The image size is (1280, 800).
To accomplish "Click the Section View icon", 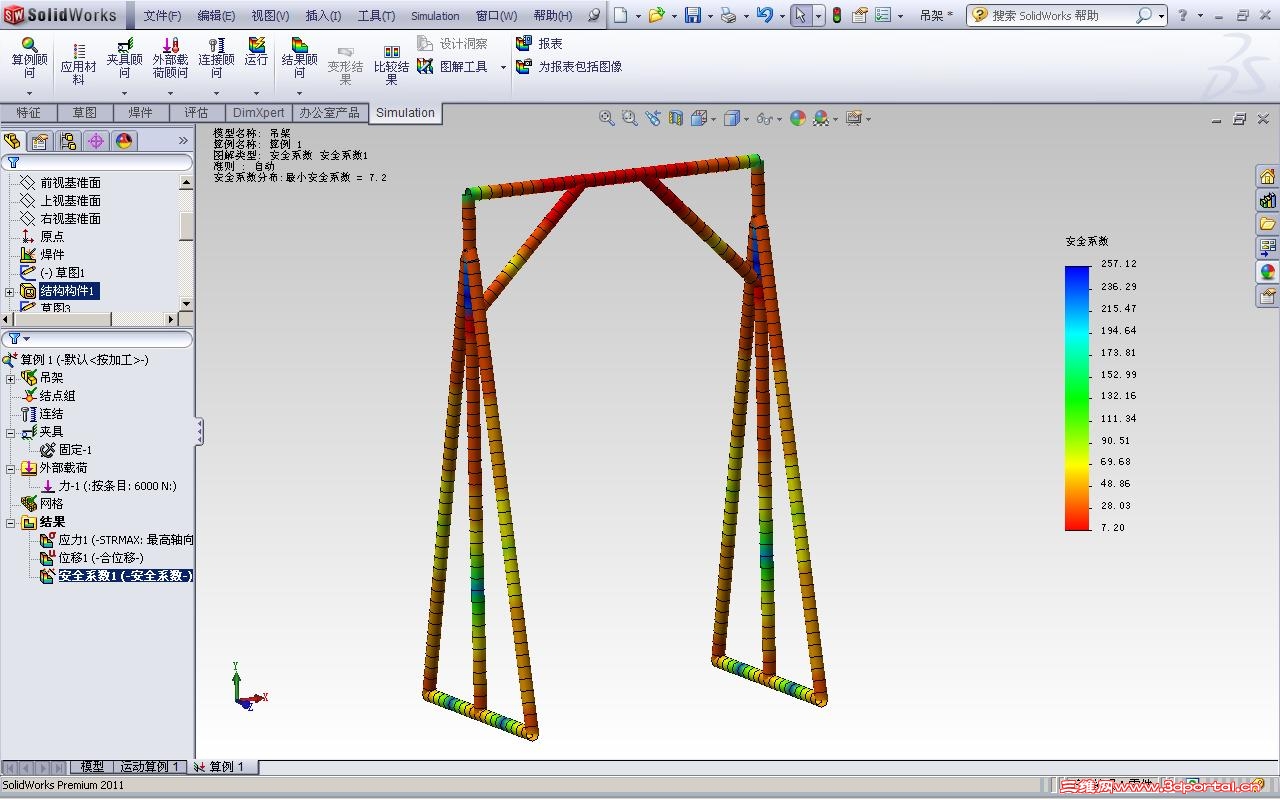I will point(676,118).
